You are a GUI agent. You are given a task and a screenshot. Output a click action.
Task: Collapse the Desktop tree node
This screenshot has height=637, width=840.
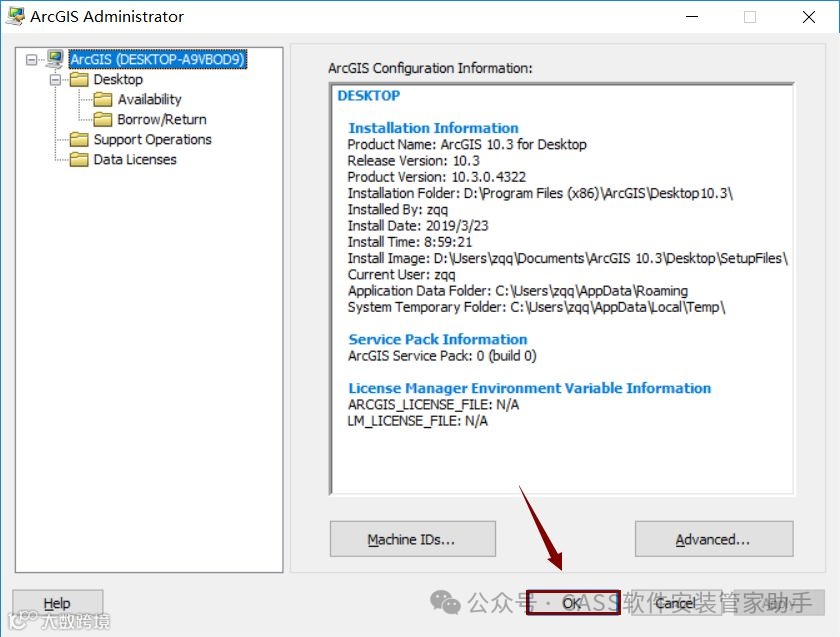[x=55, y=80]
